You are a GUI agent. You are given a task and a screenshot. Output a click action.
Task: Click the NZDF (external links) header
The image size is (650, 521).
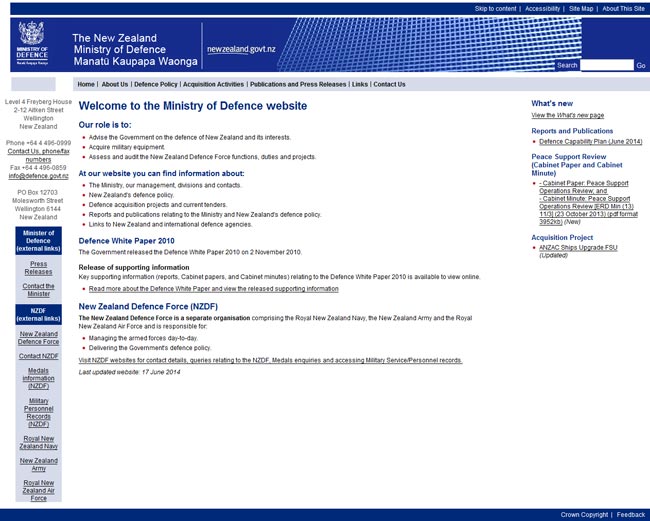39,315
